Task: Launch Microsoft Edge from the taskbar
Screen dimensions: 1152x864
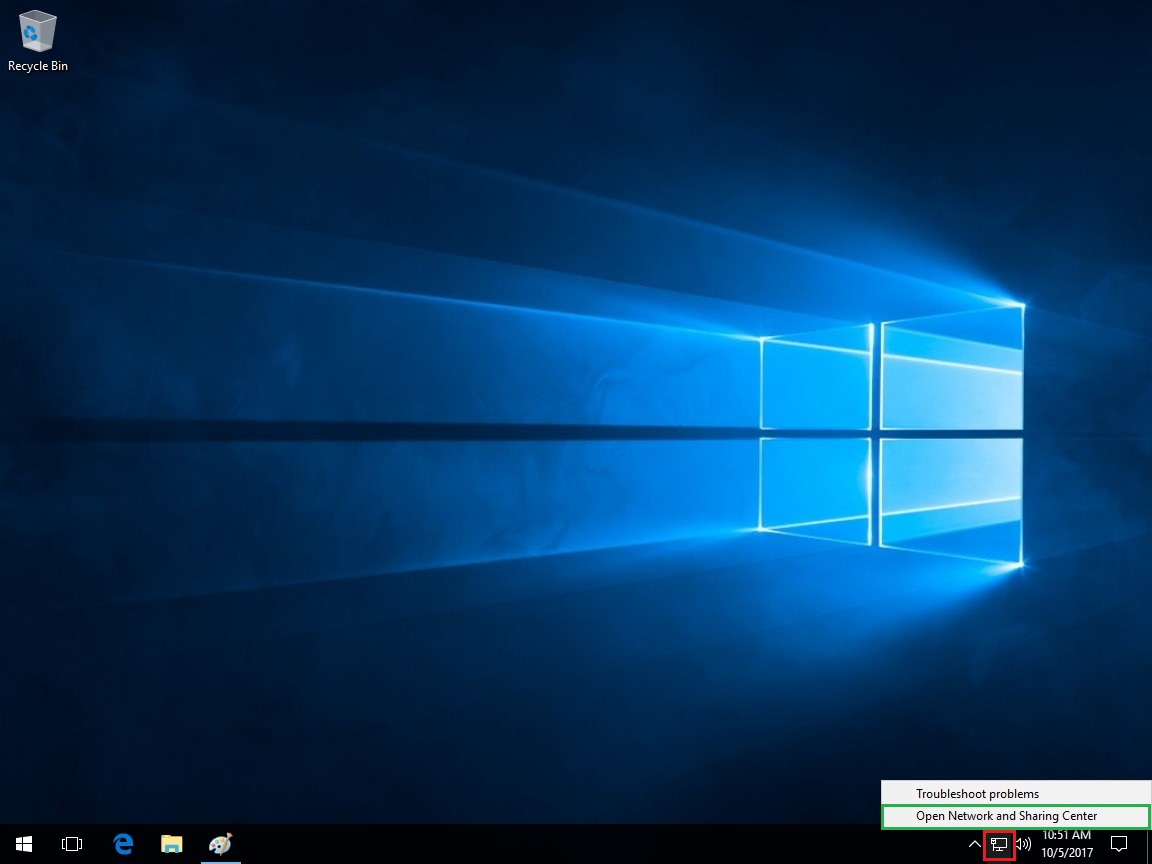Action: click(123, 844)
